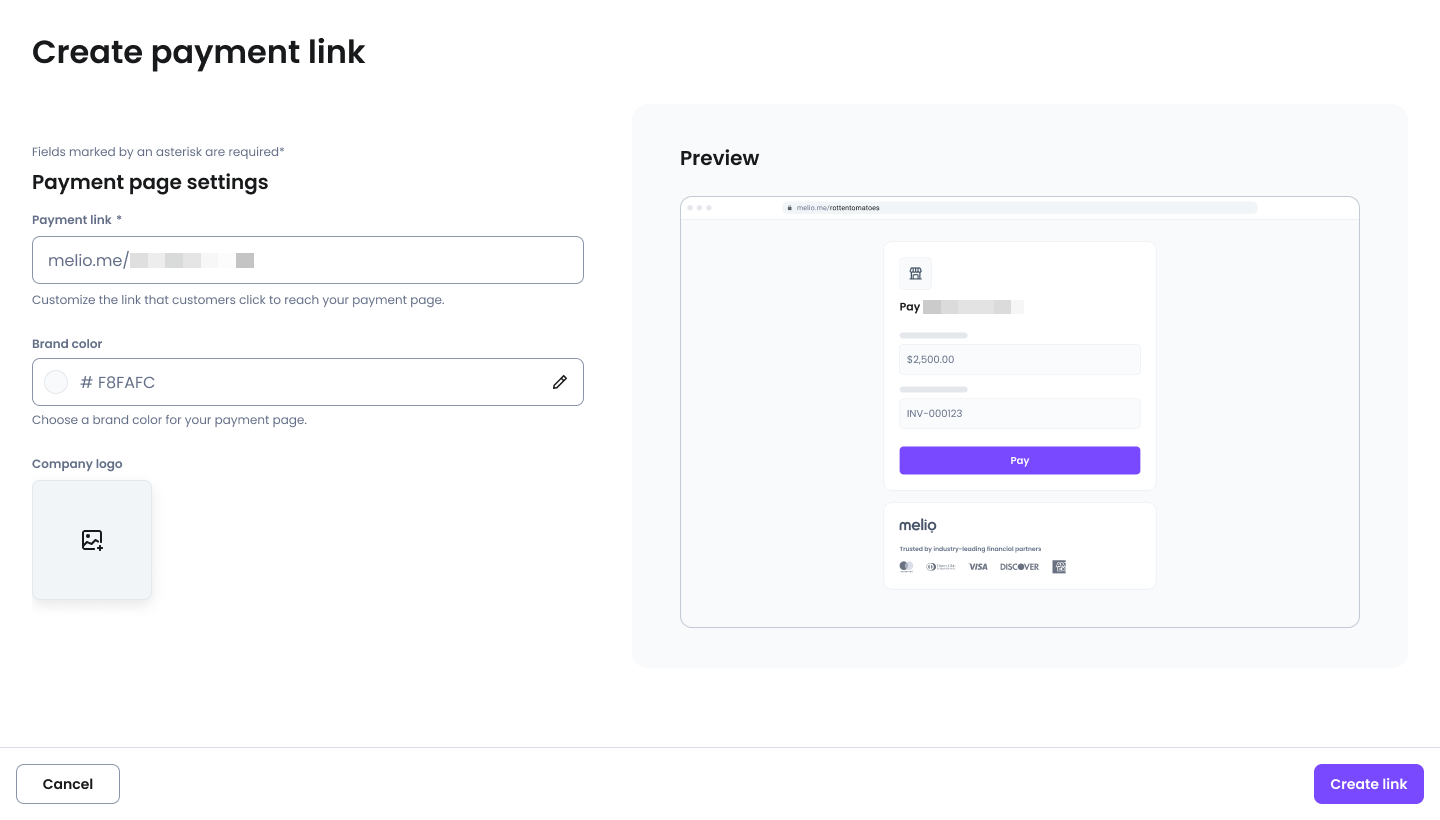The width and height of the screenshot is (1440, 820).
Task: Click the $2,500.00 amount field in the preview
Action: pos(1019,359)
